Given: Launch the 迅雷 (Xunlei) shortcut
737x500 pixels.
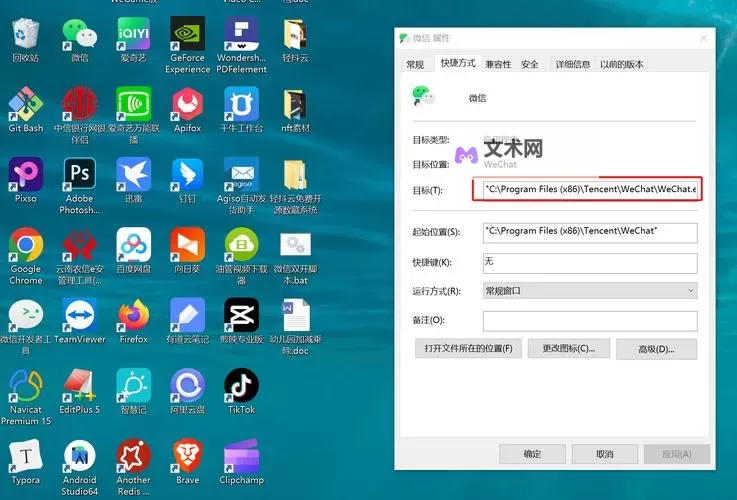Looking at the screenshot, I should (133, 174).
